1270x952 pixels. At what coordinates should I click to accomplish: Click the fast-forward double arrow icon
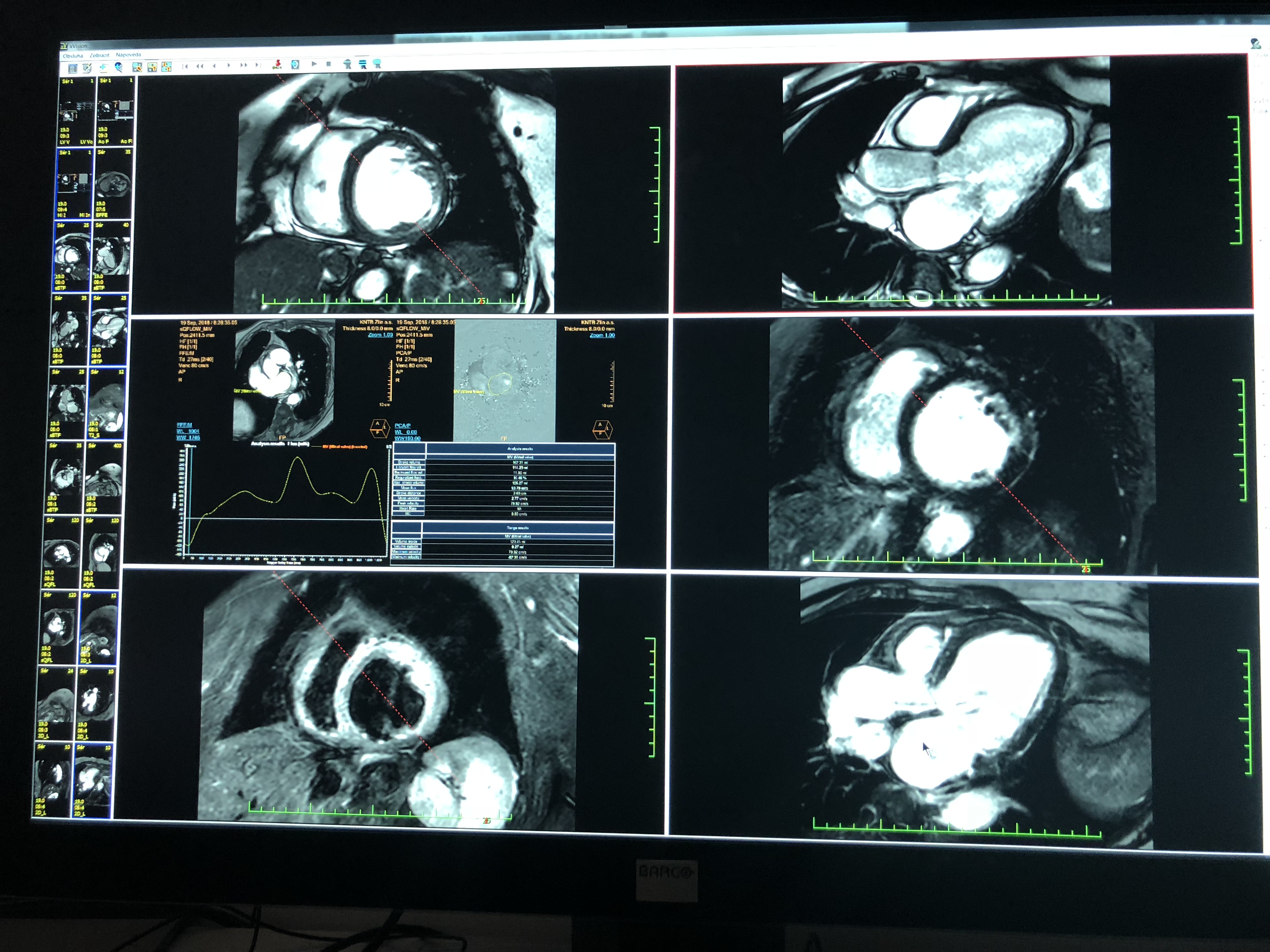coord(244,65)
